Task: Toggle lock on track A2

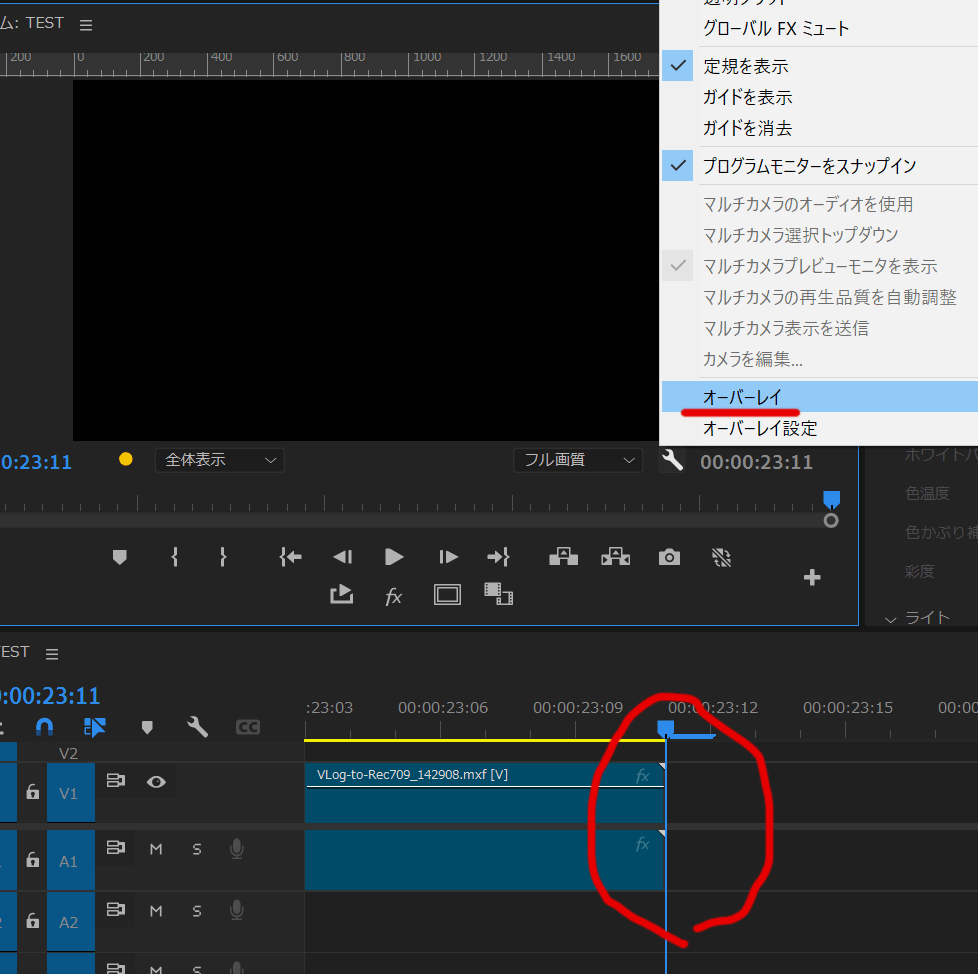Action: click(x=32, y=921)
